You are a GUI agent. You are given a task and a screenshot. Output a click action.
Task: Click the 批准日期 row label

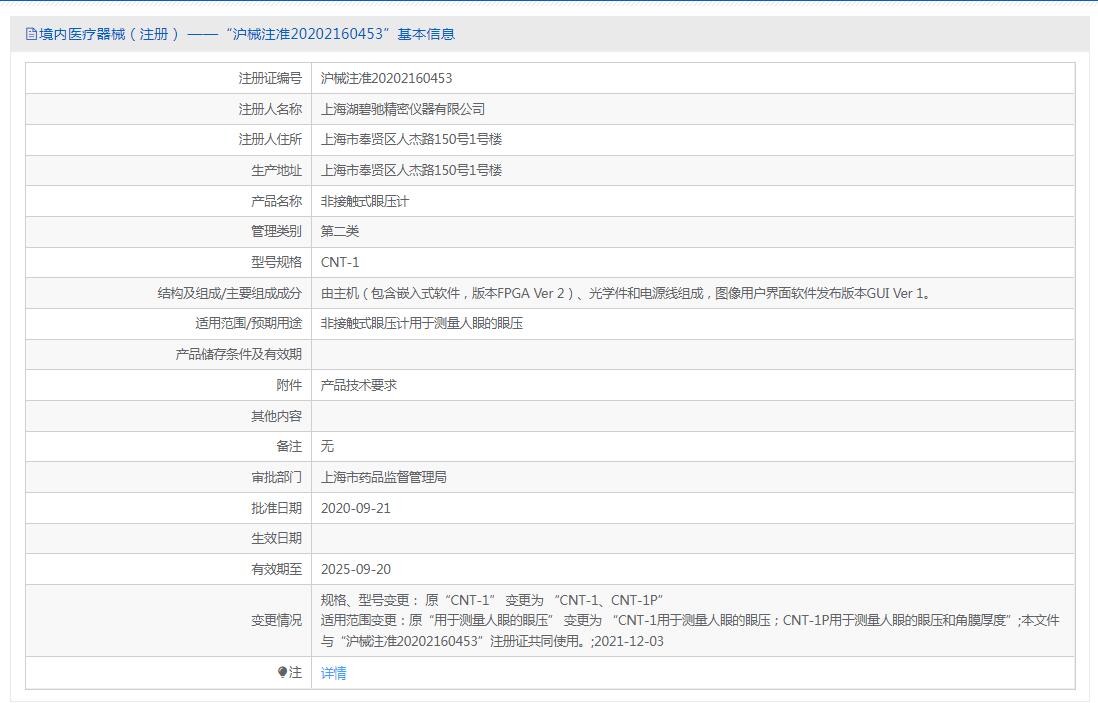(277, 508)
